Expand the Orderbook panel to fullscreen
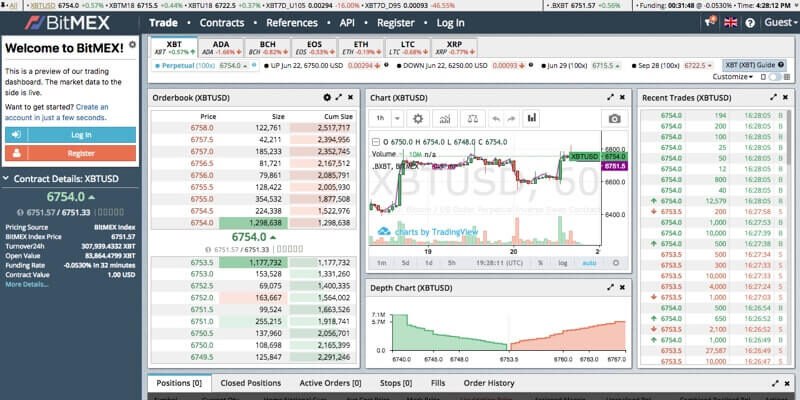800x400 pixels. pos(339,97)
